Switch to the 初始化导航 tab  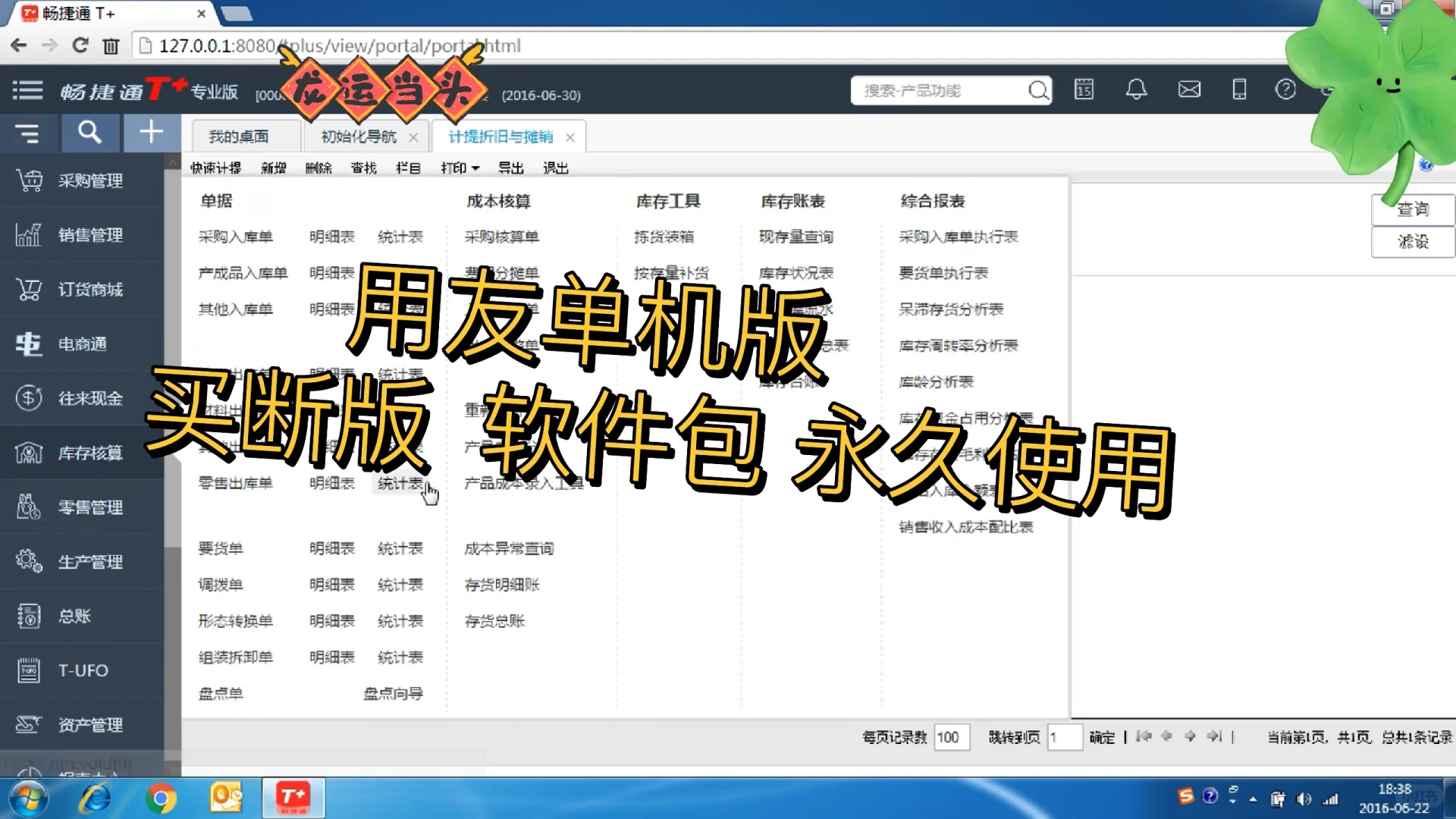click(x=356, y=136)
